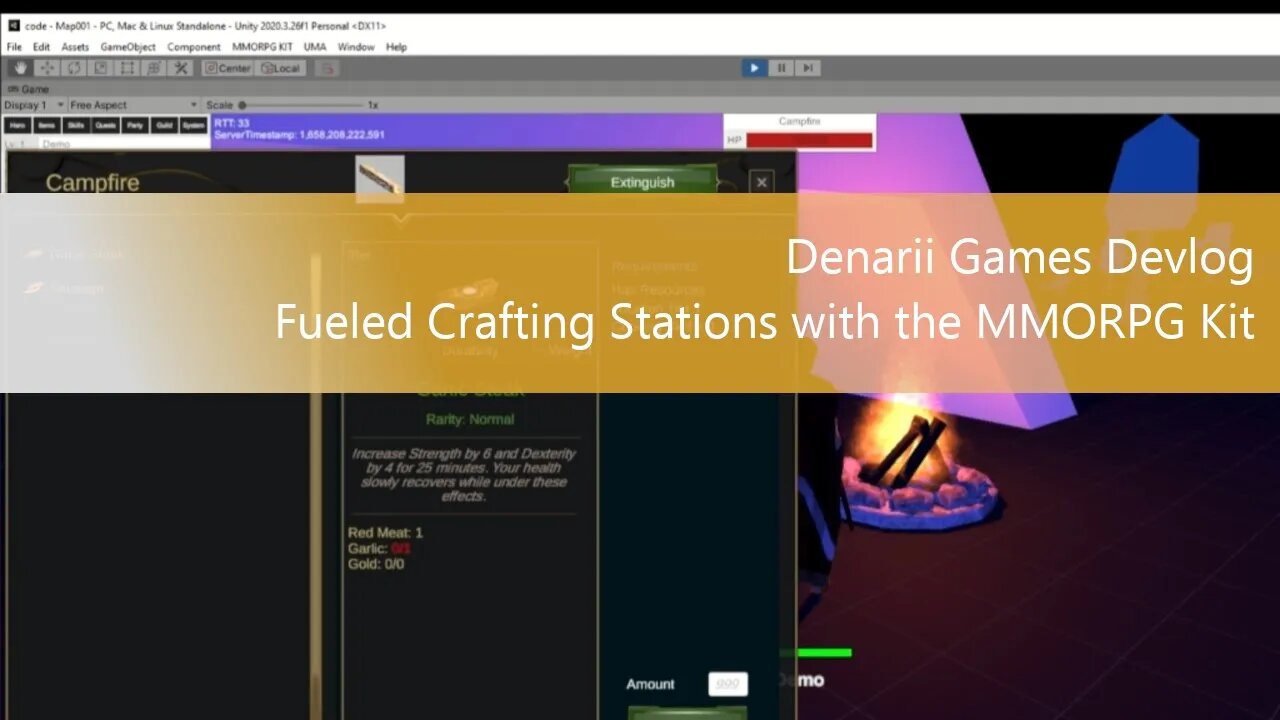Click the Amount input field
The width and height of the screenshot is (1280, 720).
pyautogui.click(x=728, y=684)
